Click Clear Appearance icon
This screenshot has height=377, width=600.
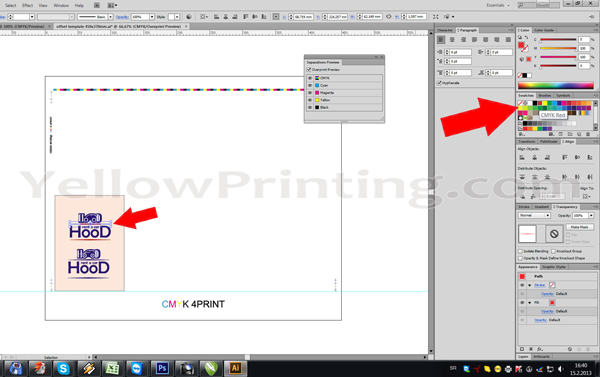coord(570,349)
